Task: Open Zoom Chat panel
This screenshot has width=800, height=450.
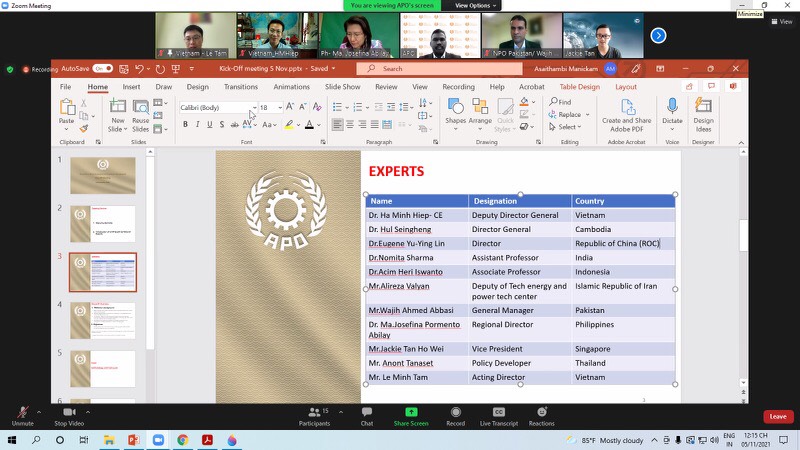Action: pos(367,416)
